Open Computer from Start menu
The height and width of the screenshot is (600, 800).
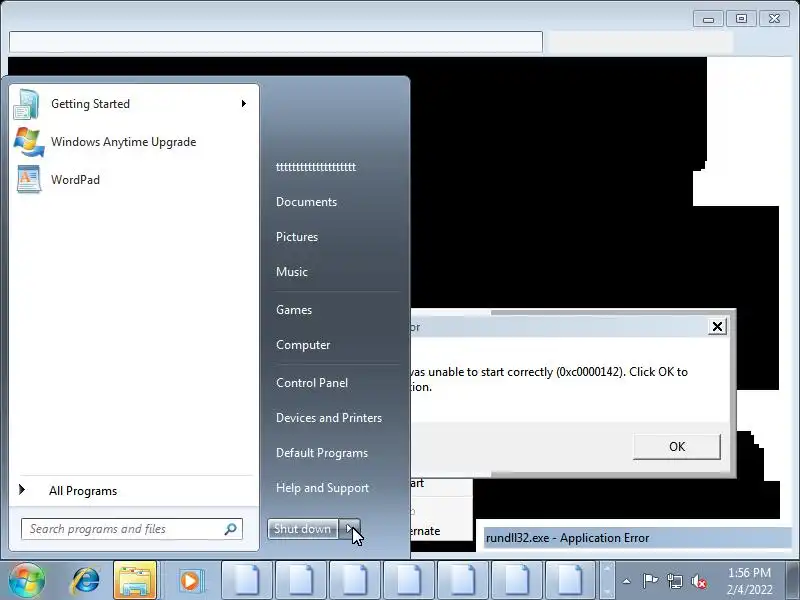(303, 345)
